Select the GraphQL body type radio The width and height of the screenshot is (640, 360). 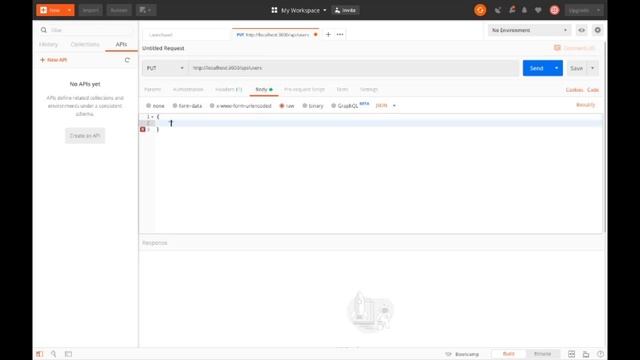(333, 106)
